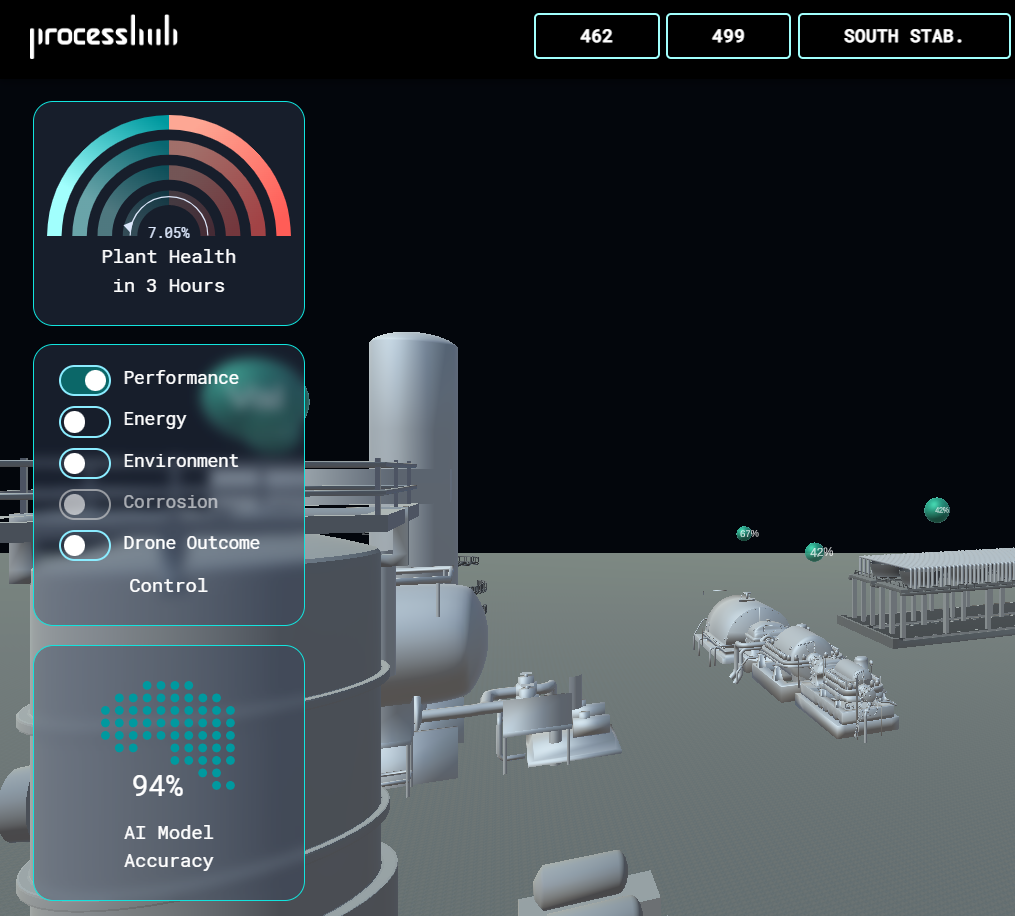The width and height of the screenshot is (1015, 916).
Task: Click the Plant Health in 3 Hours caption
Action: click(x=169, y=271)
